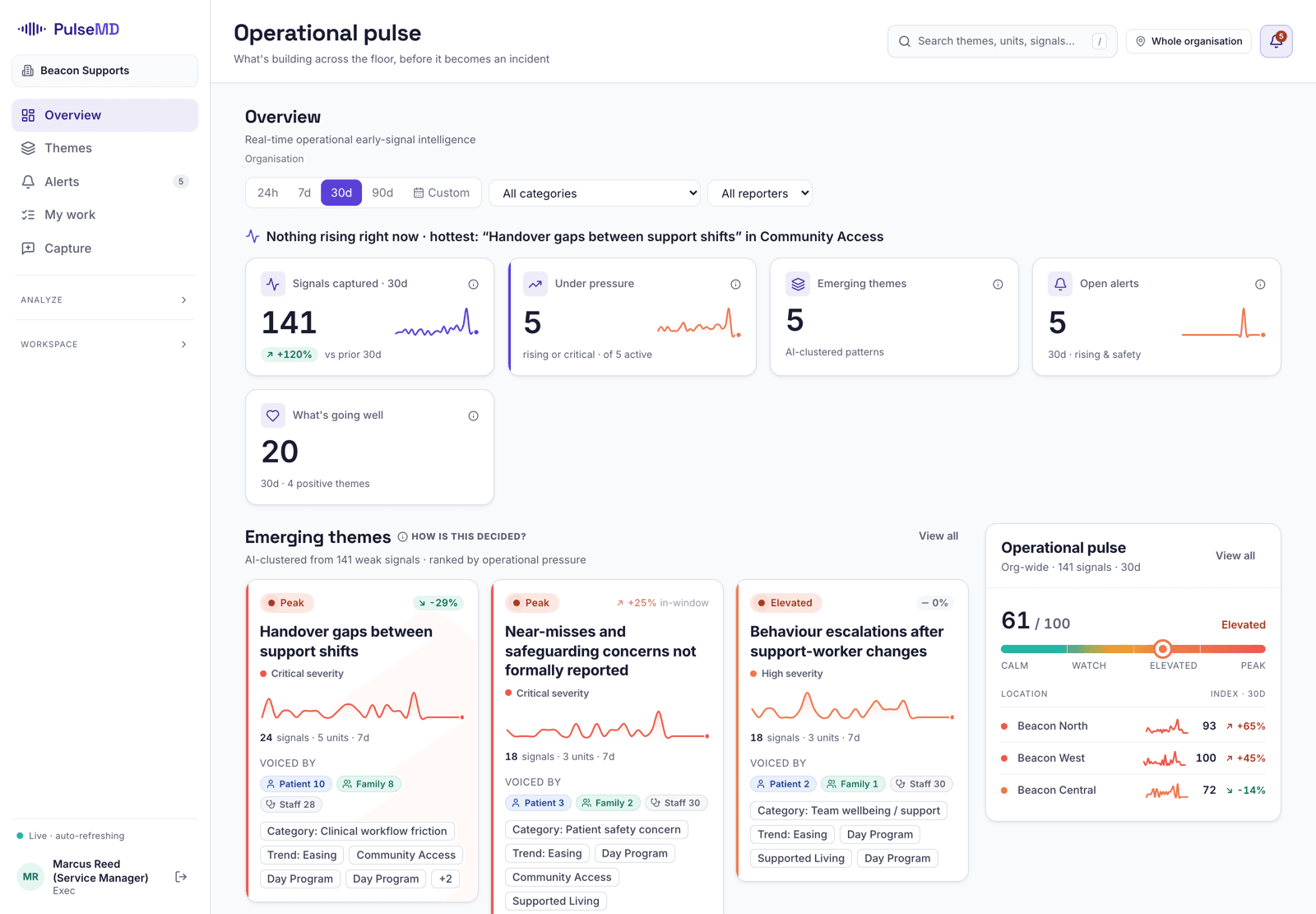
Task: Go to Overview in the sidebar
Action: [x=104, y=115]
